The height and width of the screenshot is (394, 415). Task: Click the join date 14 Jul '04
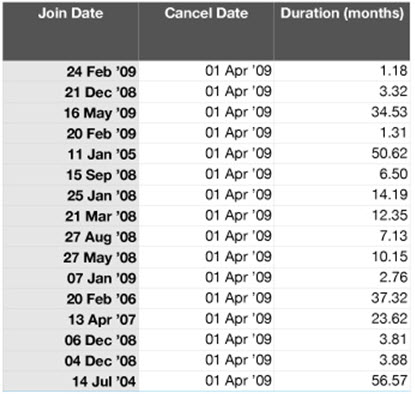(104, 382)
